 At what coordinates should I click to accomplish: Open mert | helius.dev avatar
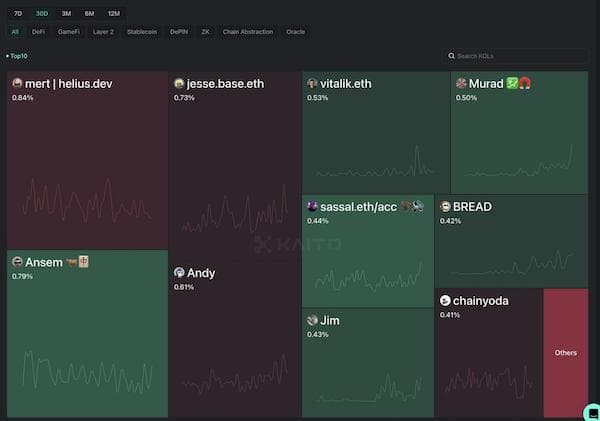(x=17, y=83)
